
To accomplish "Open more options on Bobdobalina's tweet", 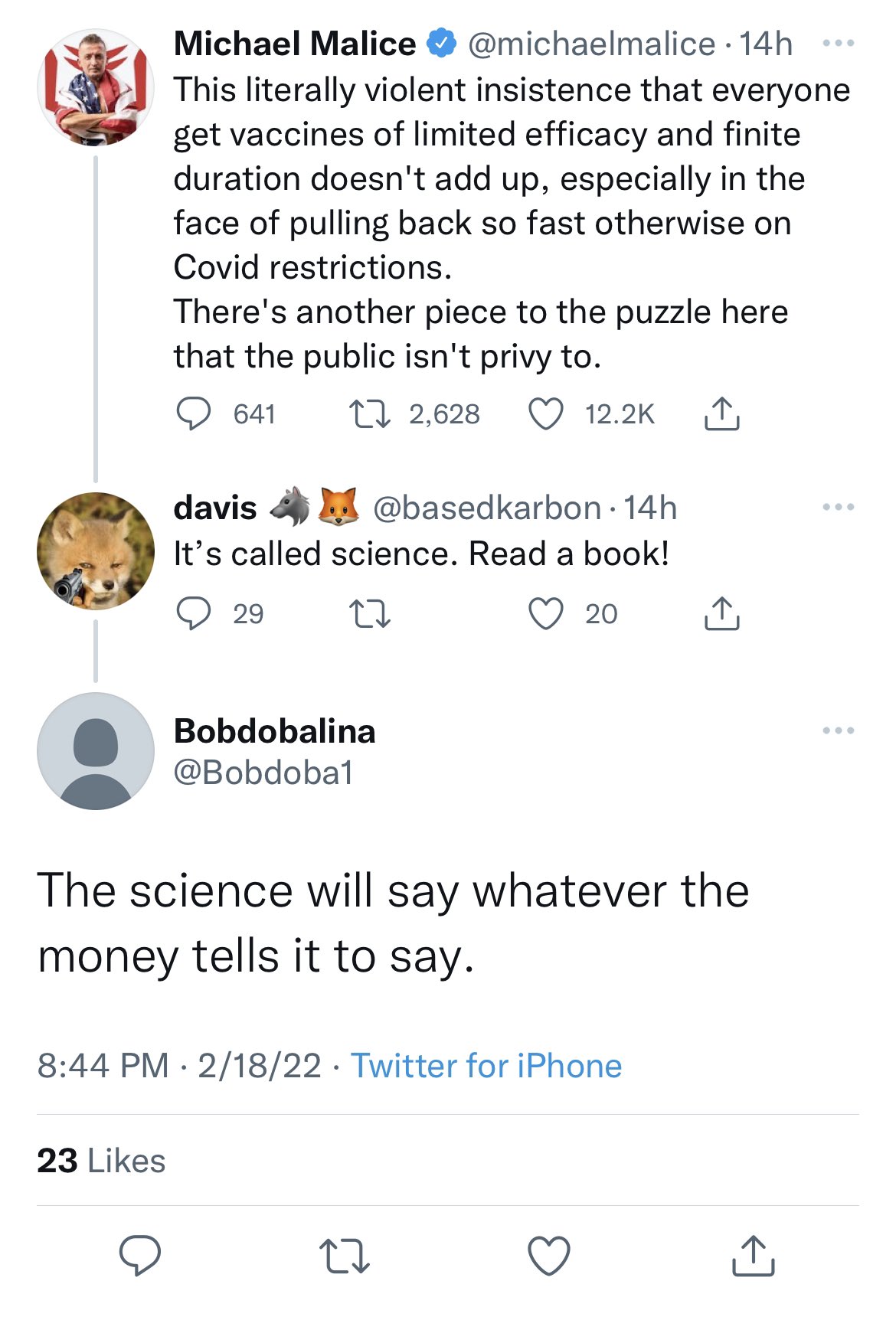I will tap(838, 730).
